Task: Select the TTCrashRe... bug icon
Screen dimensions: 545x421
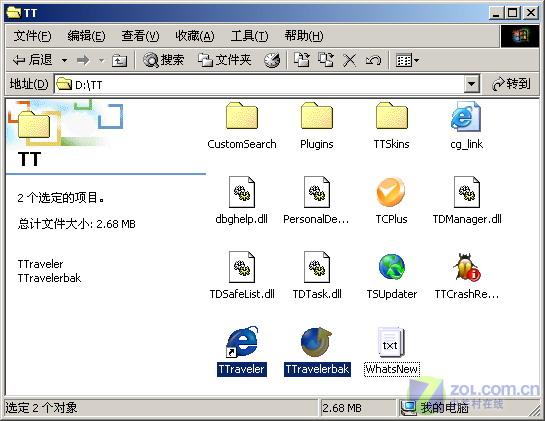Action: pyautogui.click(x=466, y=267)
